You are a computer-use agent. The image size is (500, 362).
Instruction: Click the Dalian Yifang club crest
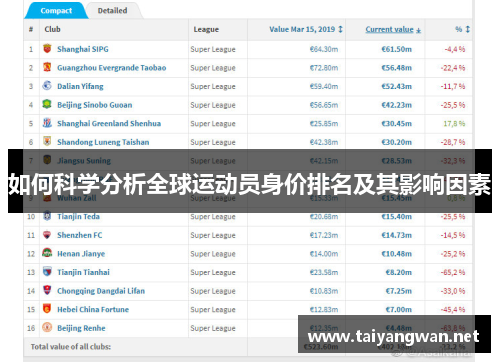47,86
